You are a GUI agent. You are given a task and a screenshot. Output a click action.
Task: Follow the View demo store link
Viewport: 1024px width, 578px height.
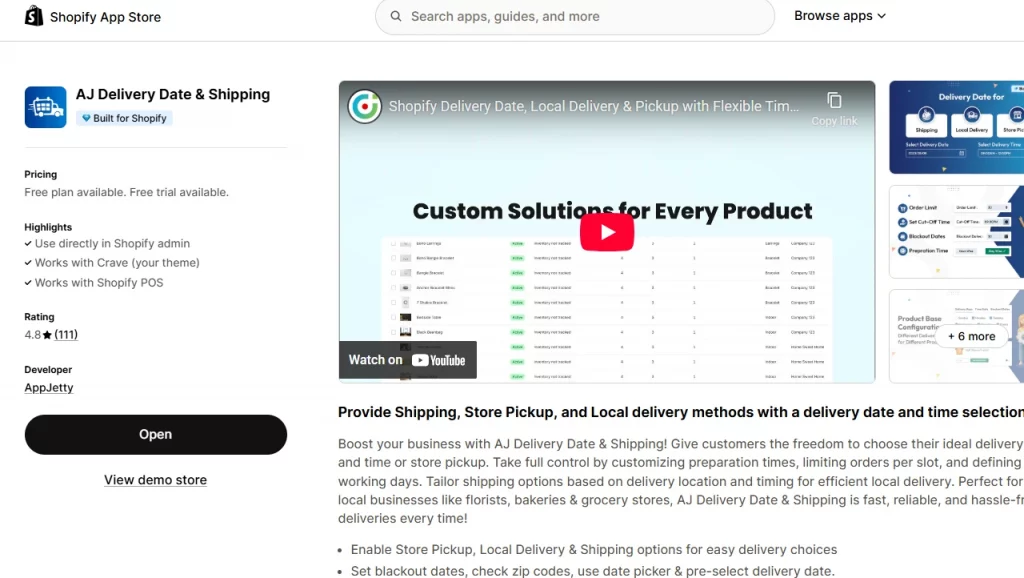[155, 480]
